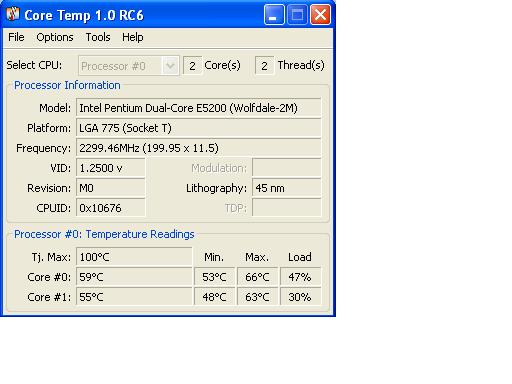Maximize the Core Temp window
The width and height of the screenshot is (512, 384).
click(297, 15)
